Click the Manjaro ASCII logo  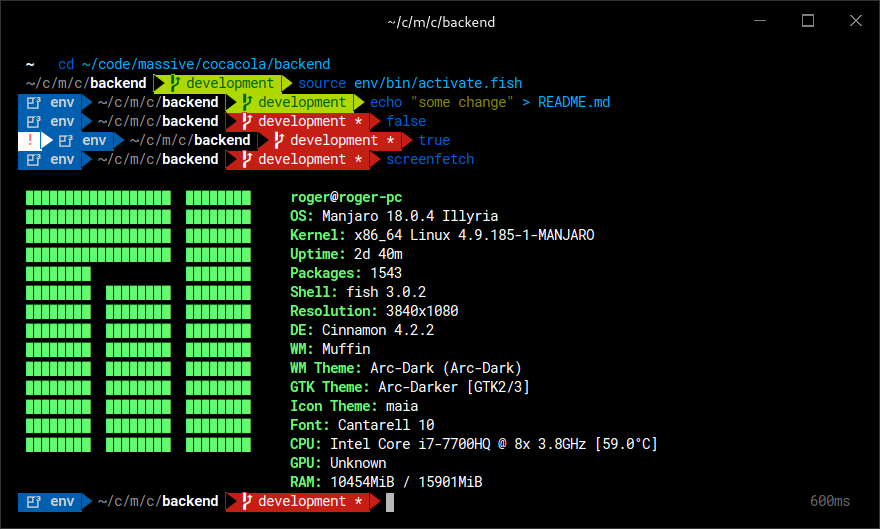[x=138, y=321]
